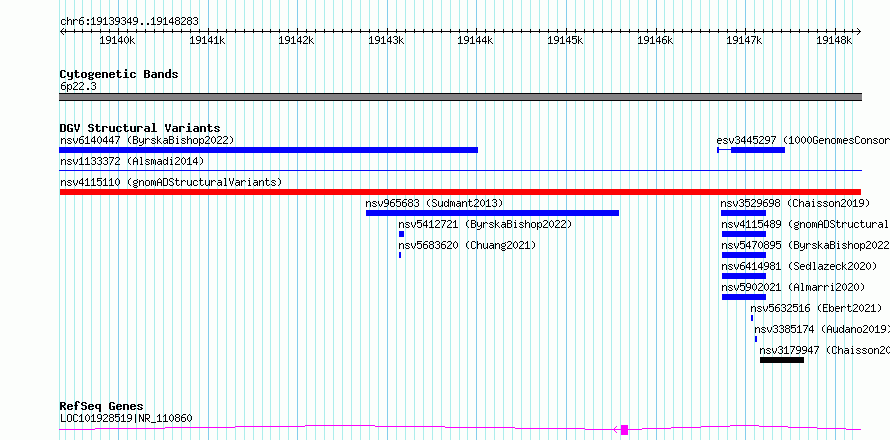Viewport: 890px width, 440px height.
Task: Open the esv3445297 structural variant label
Action: tap(803, 140)
